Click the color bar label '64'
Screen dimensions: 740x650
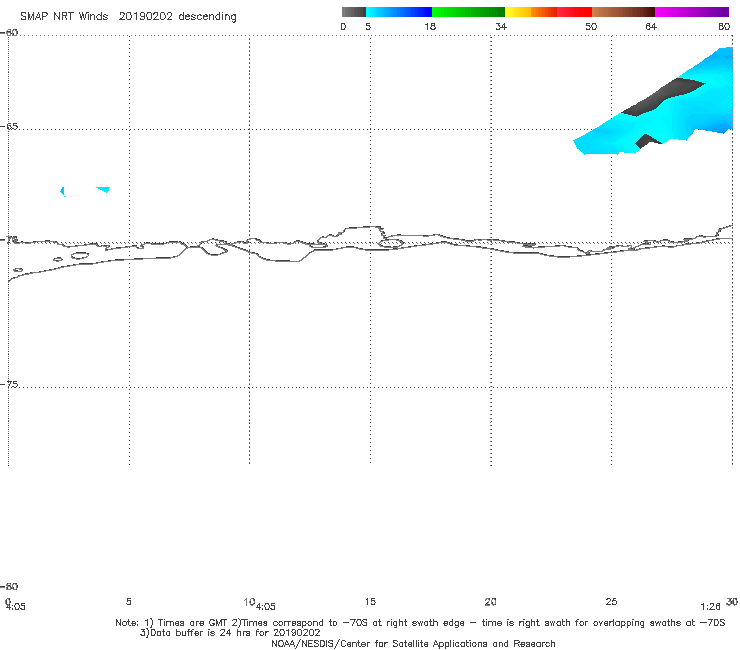[651, 26]
